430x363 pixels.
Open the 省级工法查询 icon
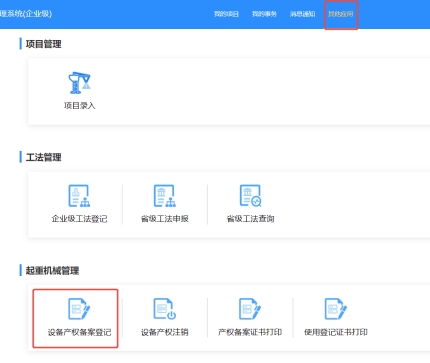[x=250, y=196]
